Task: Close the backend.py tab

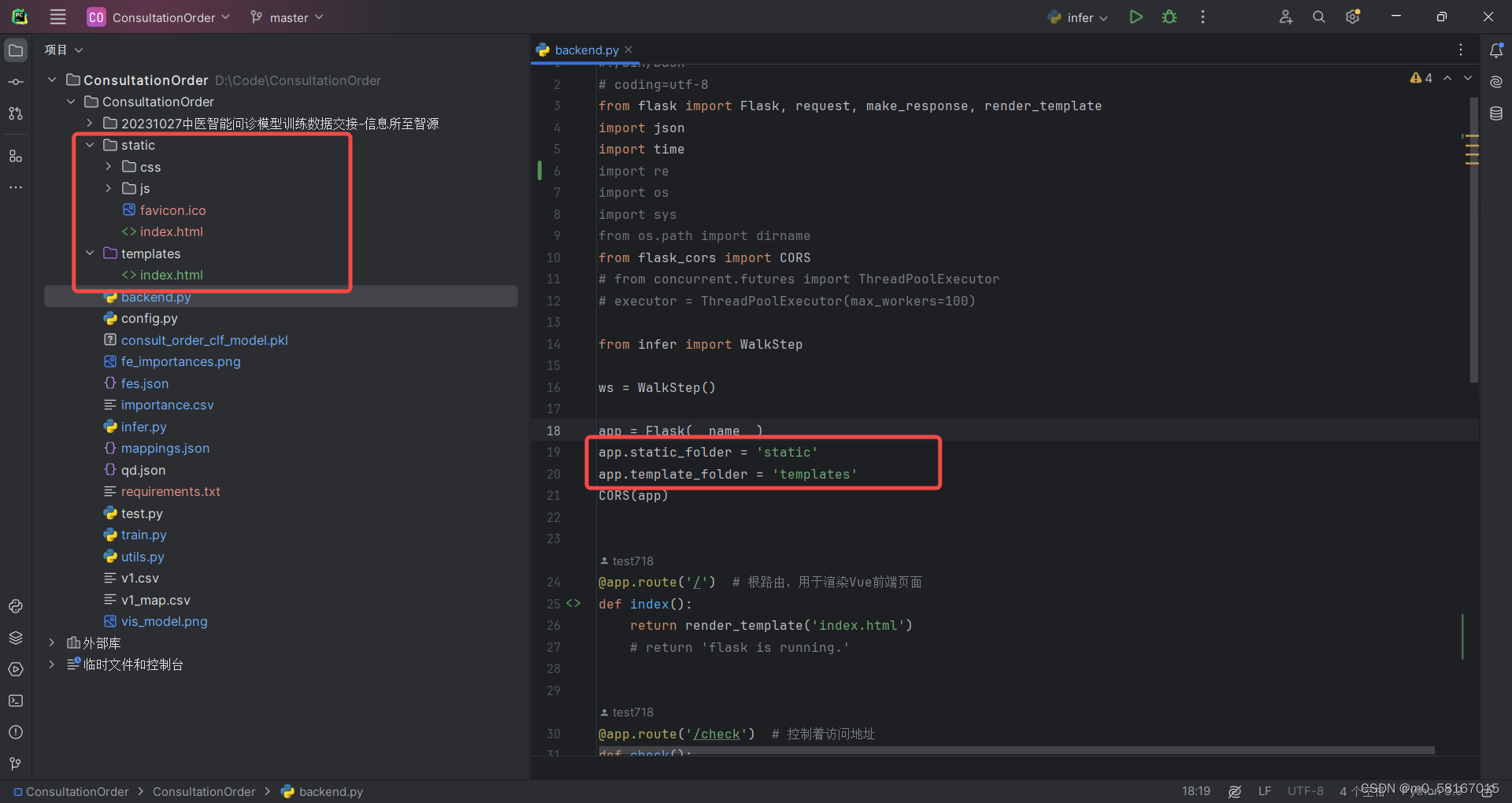Action: pyautogui.click(x=628, y=50)
